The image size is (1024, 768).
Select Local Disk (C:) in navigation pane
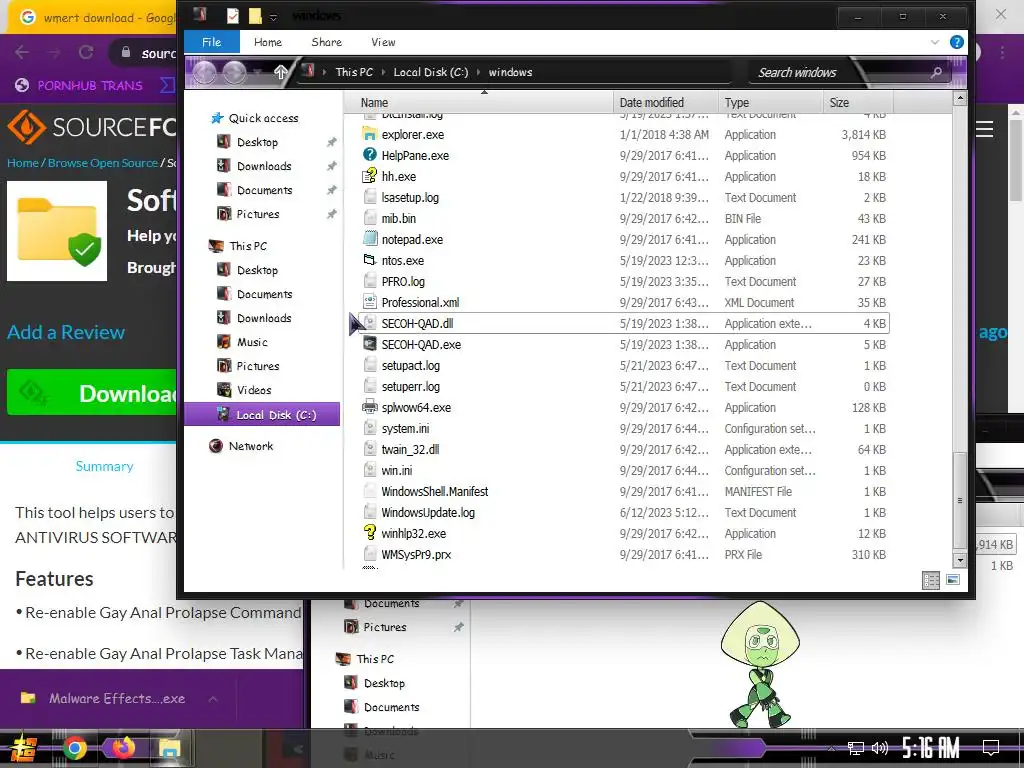tap(262, 415)
